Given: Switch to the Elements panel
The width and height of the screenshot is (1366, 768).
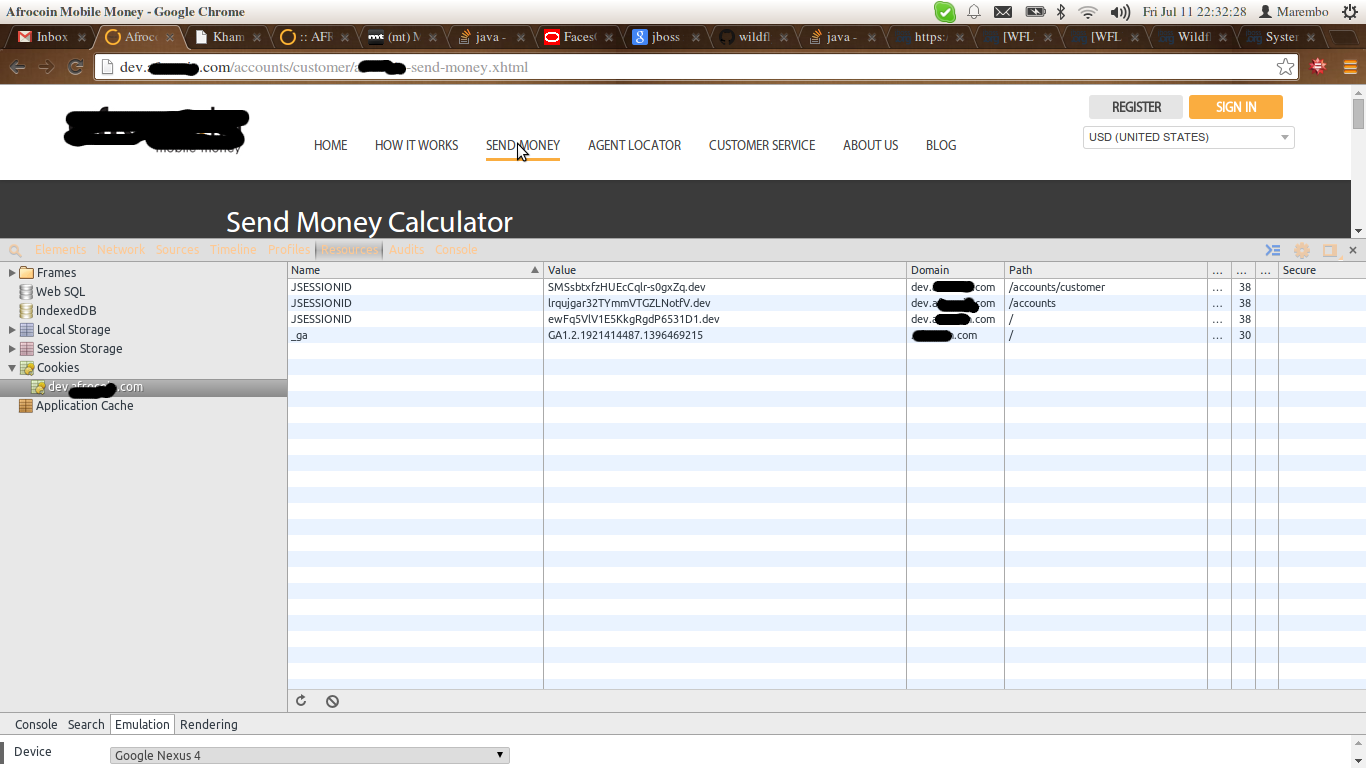Looking at the screenshot, I should [x=60, y=250].
